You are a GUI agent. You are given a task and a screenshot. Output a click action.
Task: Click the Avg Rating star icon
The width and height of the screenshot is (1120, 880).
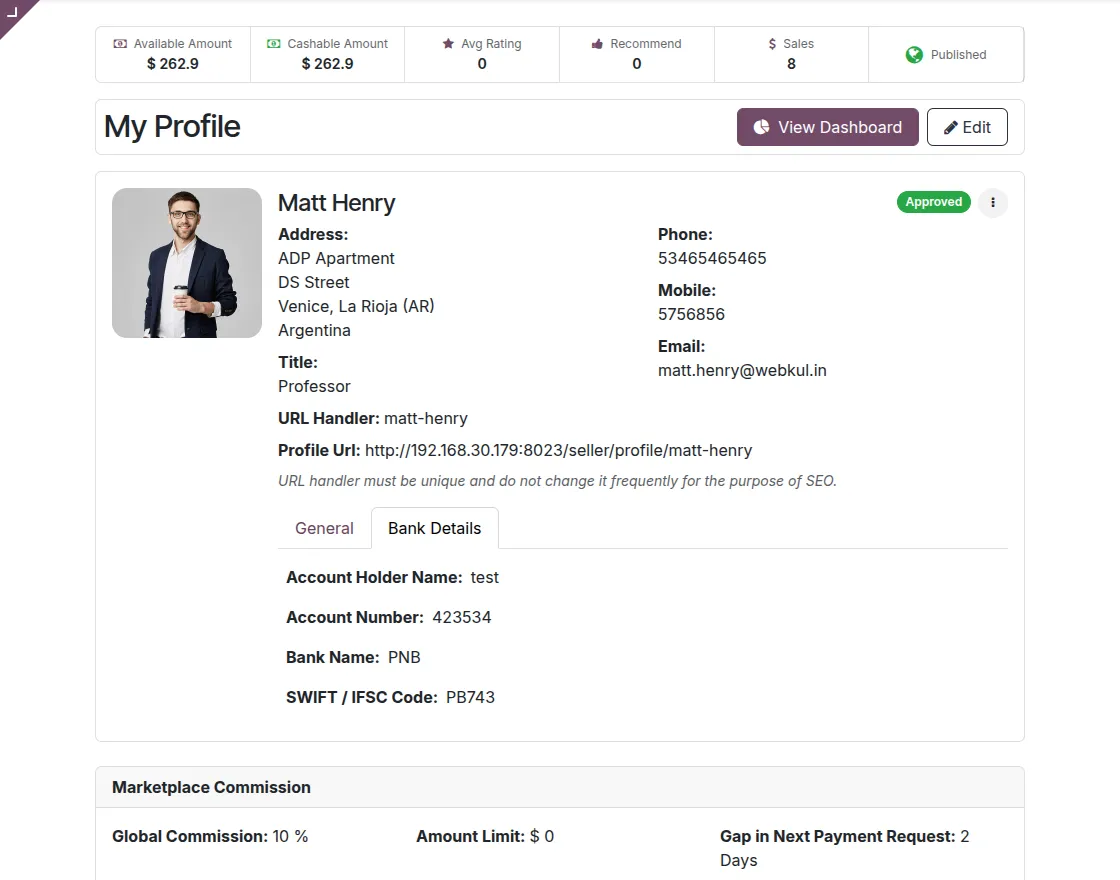click(448, 44)
